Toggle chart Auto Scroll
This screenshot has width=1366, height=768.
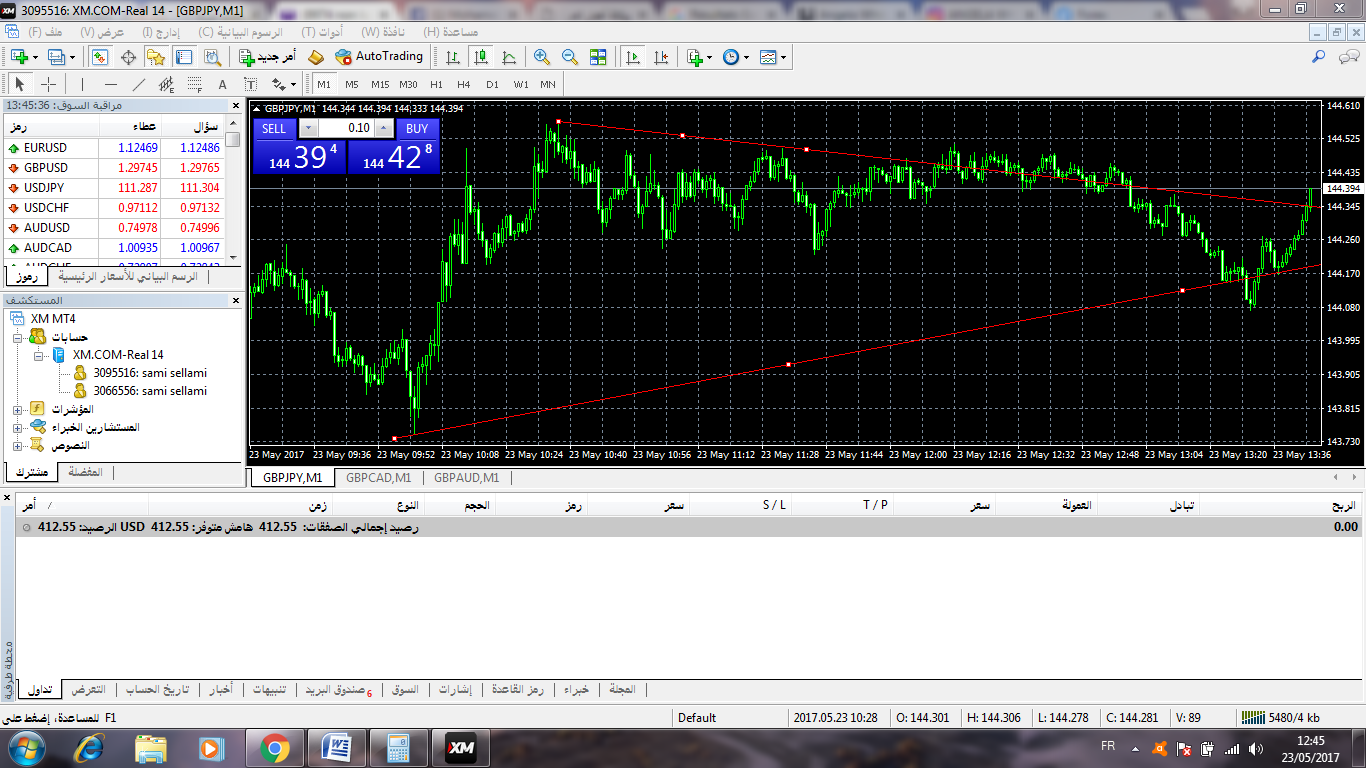[x=632, y=57]
